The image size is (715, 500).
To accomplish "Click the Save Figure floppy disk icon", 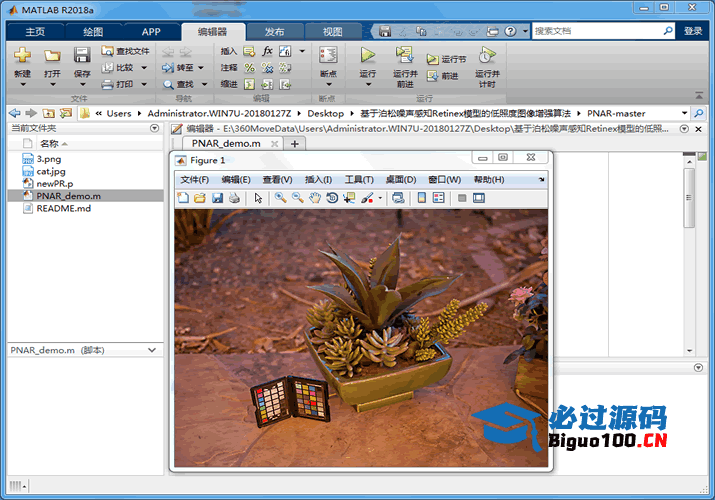I will (x=217, y=198).
